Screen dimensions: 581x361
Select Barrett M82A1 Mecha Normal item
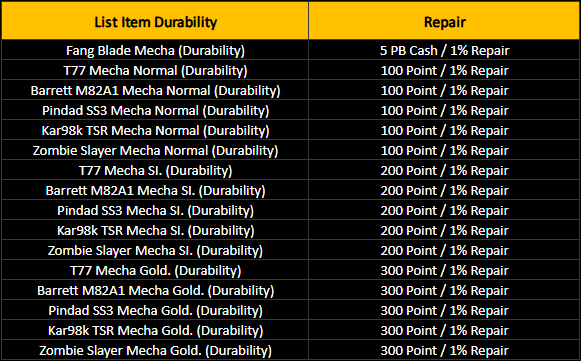coord(155,90)
